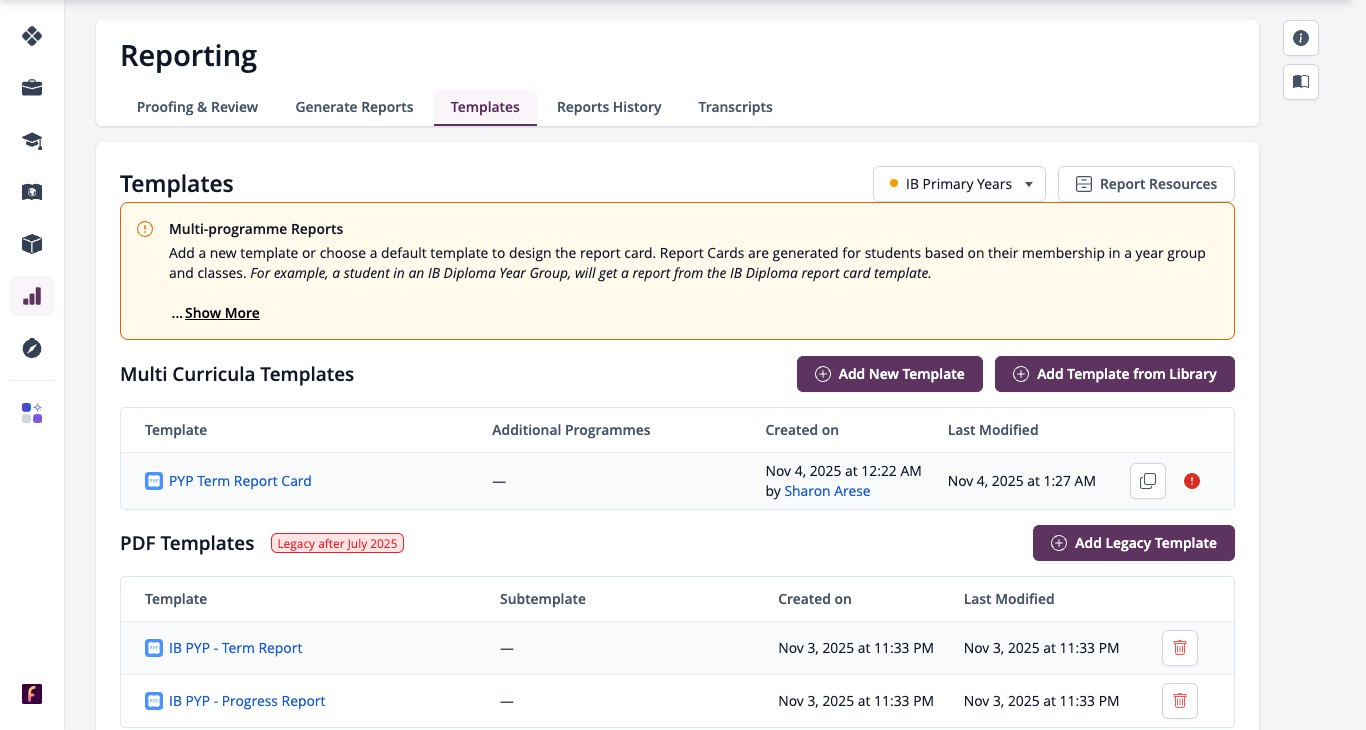Click the 3D cube sidebar icon
Screen dimensions: 1366x730
point(32,244)
